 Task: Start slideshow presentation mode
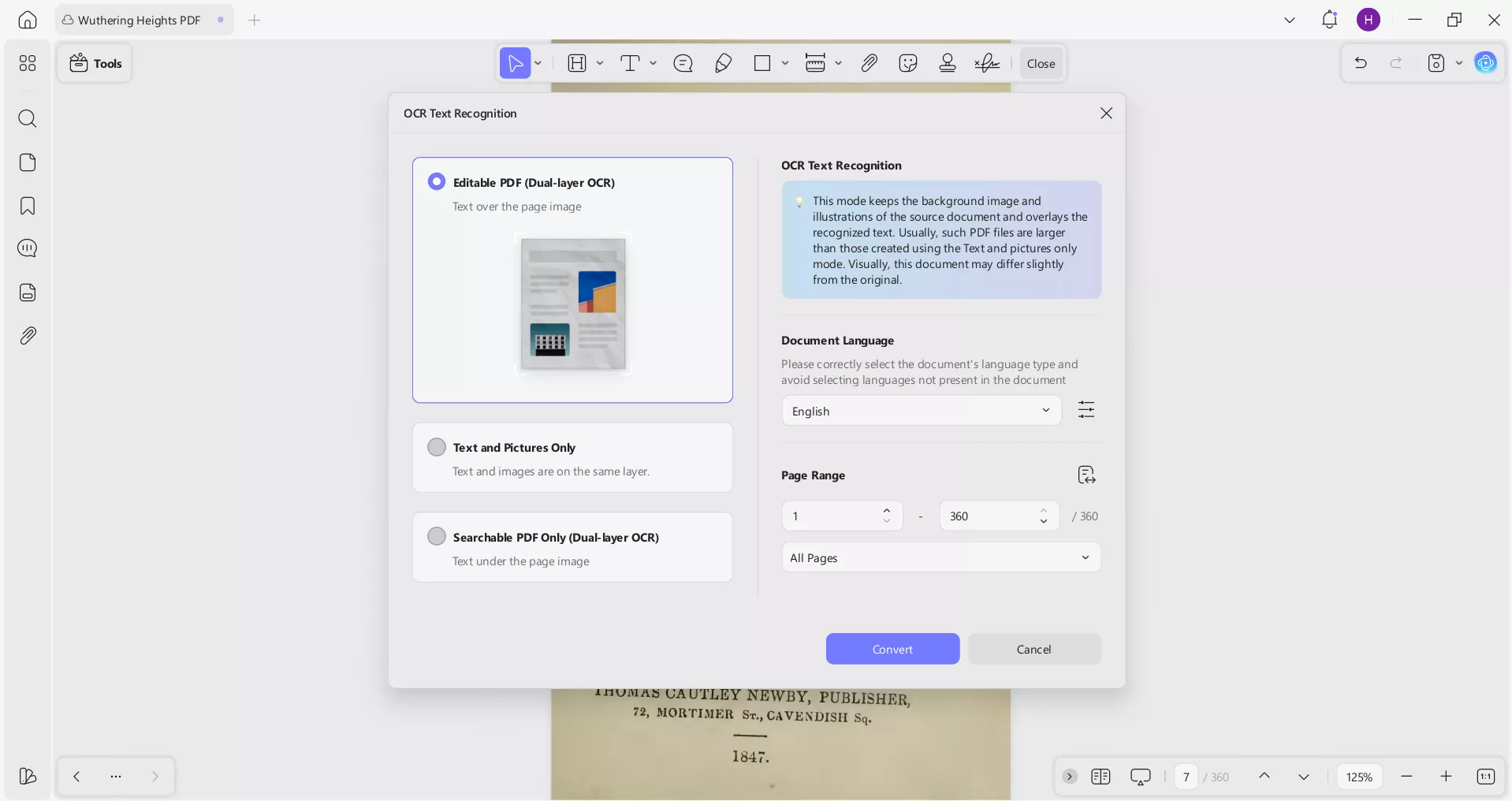click(x=1141, y=777)
